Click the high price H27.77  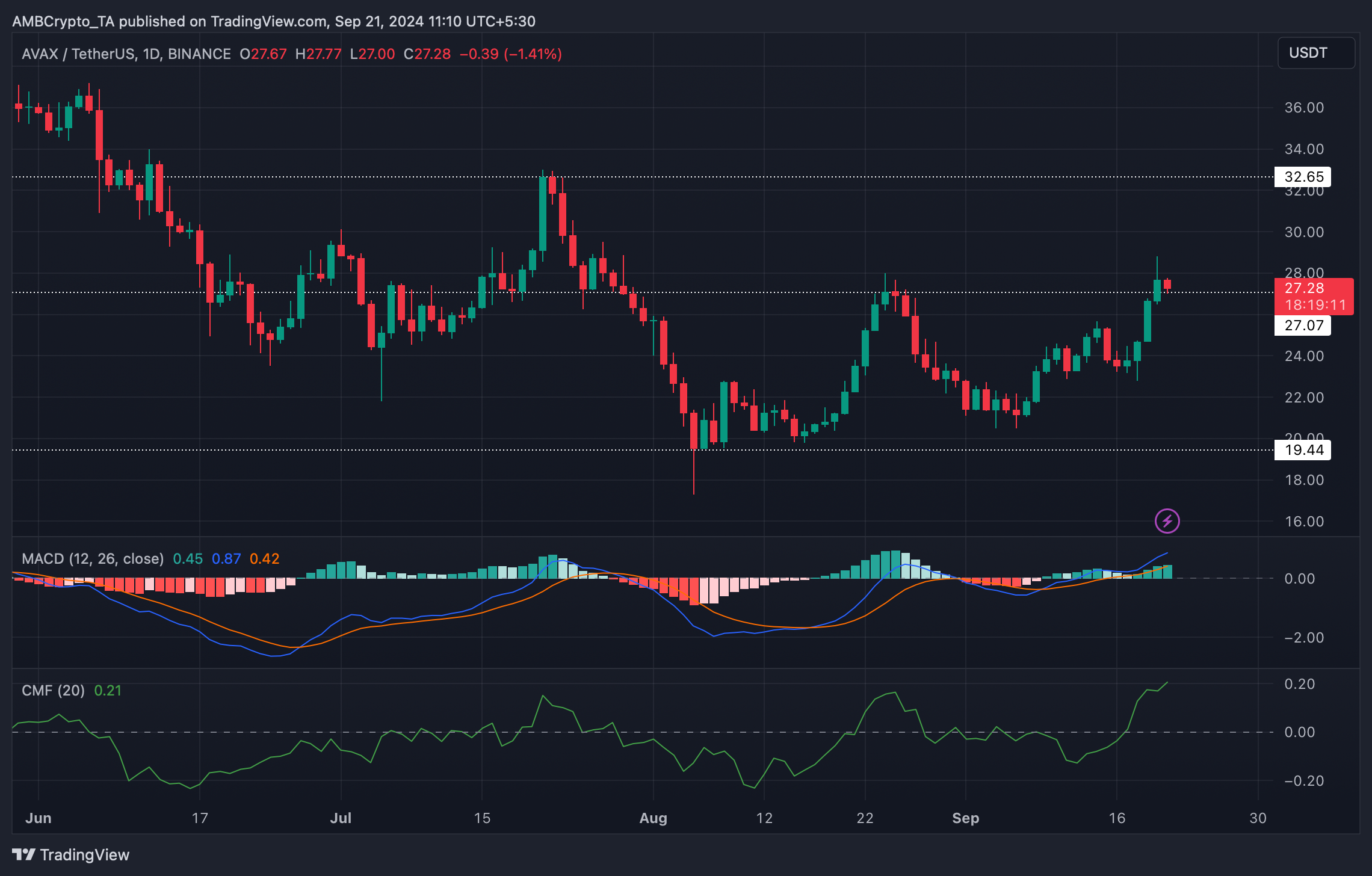(x=318, y=54)
